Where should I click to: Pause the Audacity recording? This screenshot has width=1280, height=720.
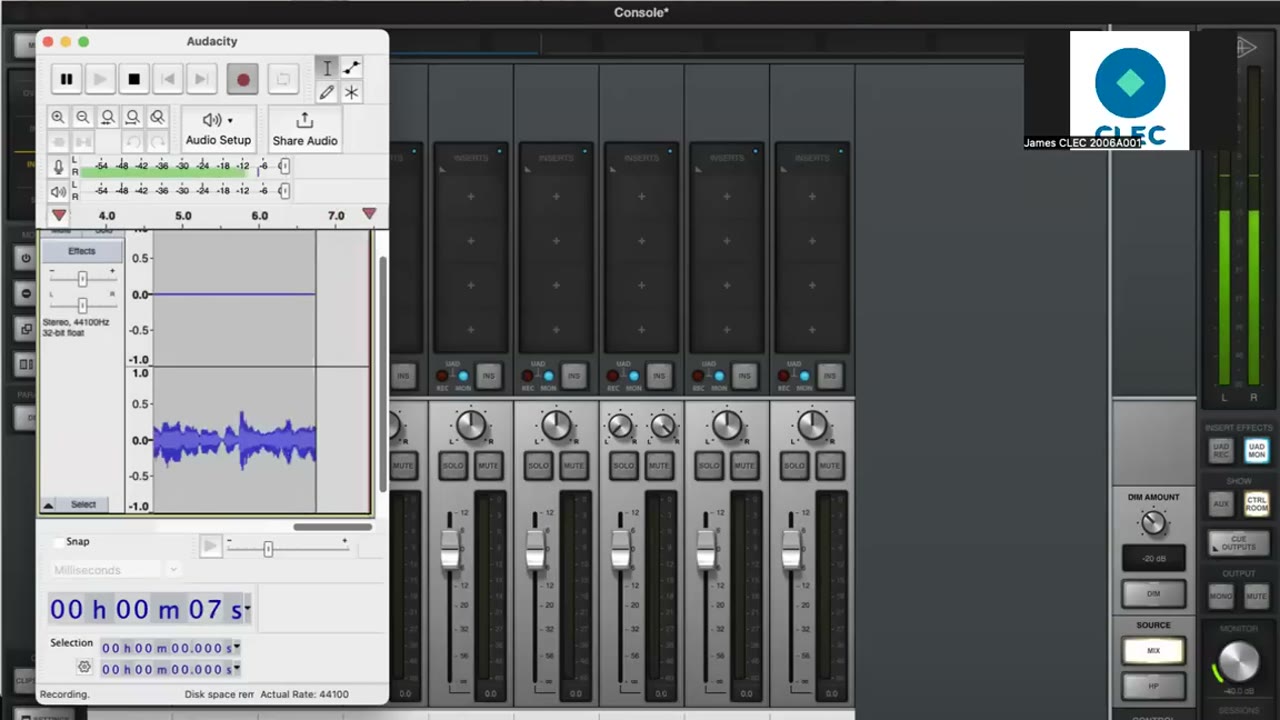tap(66, 79)
